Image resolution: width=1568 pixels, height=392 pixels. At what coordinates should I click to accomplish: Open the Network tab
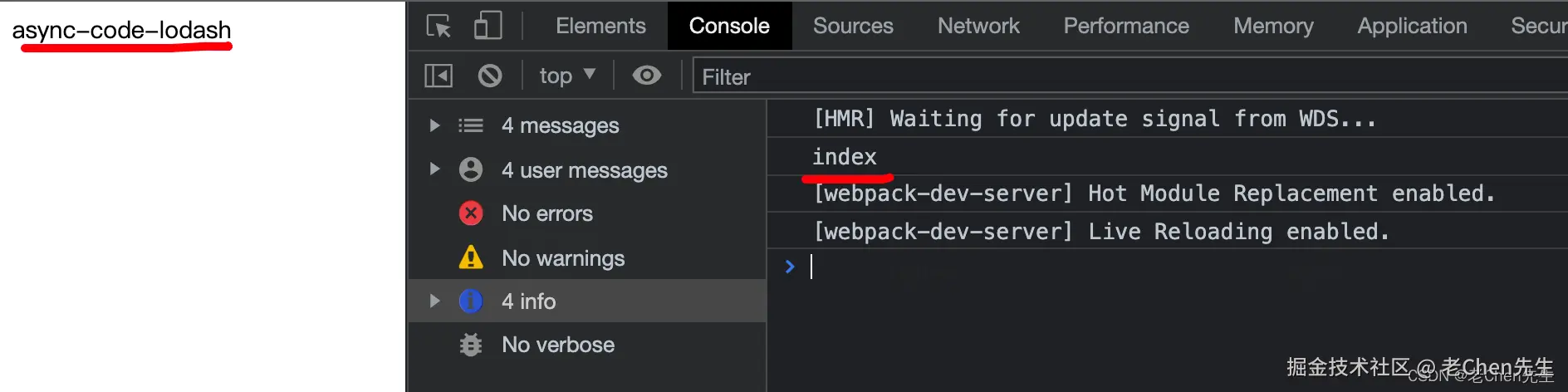(978, 26)
